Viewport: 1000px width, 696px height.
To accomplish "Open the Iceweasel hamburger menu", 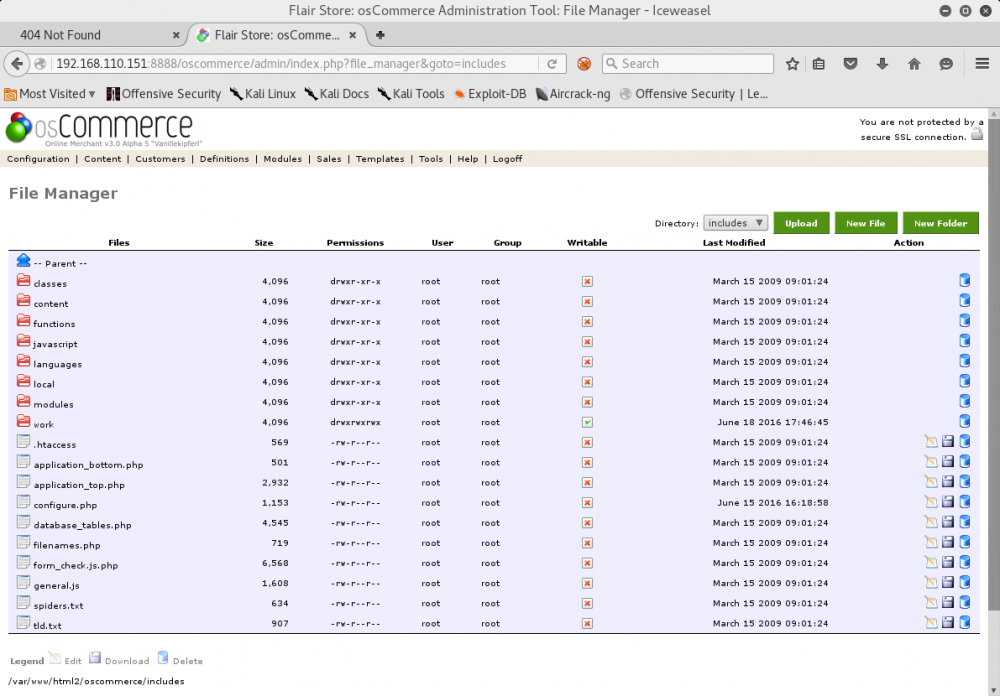I will point(982,64).
